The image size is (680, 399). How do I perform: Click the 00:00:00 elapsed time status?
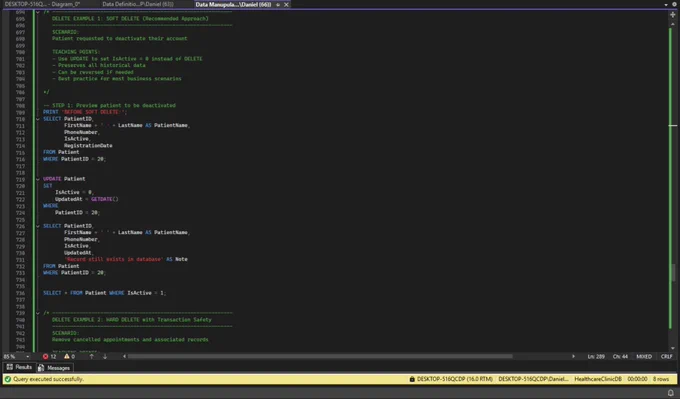(637, 379)
